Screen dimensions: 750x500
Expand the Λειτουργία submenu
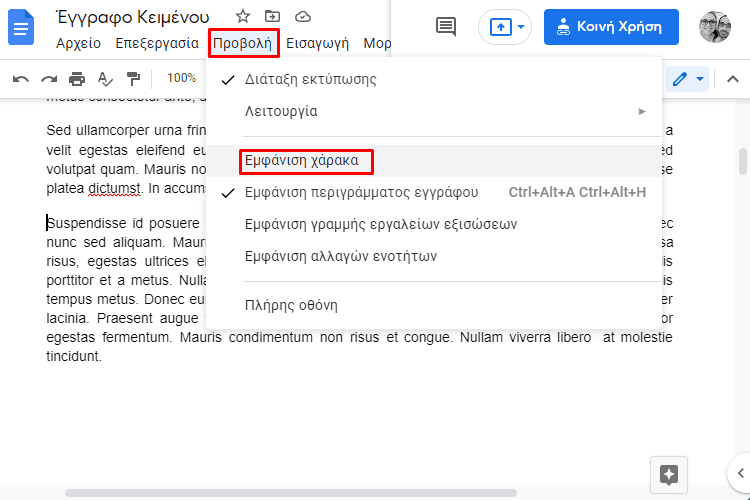pyautogui.click(x=434, y=111)
